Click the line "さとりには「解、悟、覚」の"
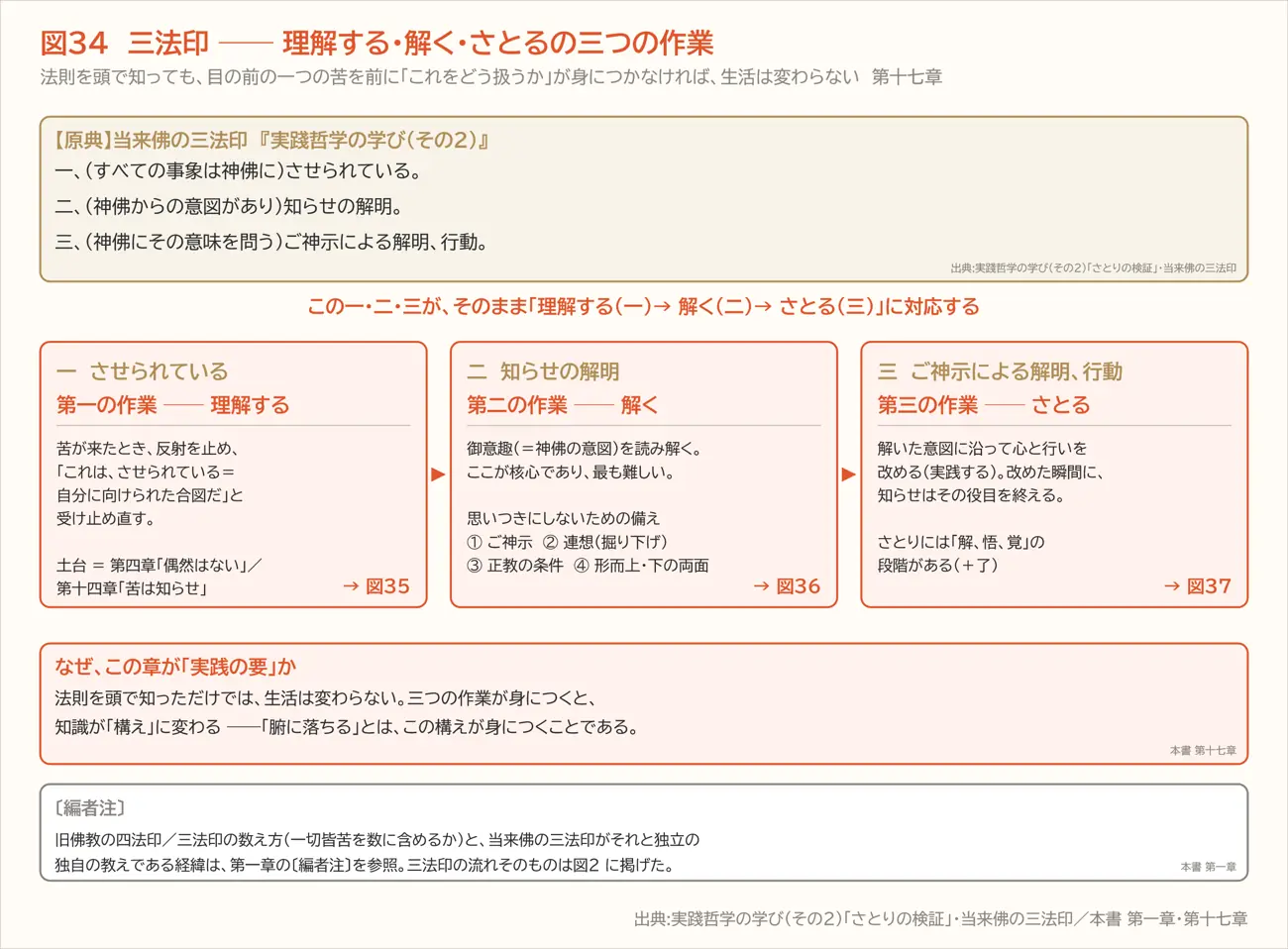Viewport: 1288px width, 949px height. (961, 542)
